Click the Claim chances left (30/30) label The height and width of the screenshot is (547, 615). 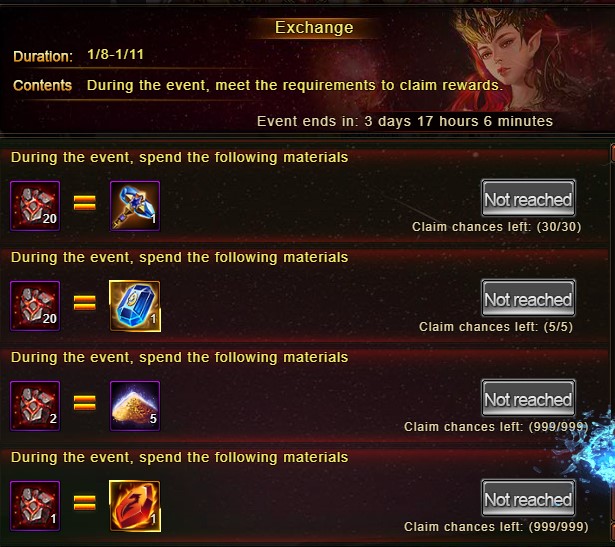pyautogui.click(x=497, y=227)
